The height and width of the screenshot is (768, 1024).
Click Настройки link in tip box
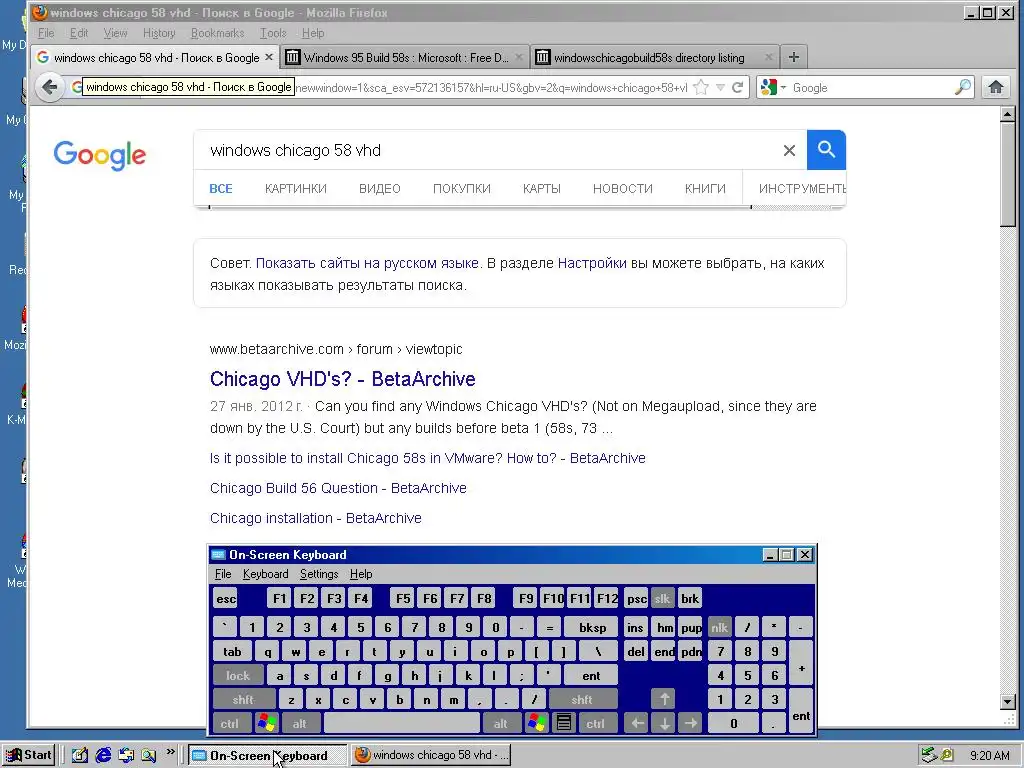point(592,263)
